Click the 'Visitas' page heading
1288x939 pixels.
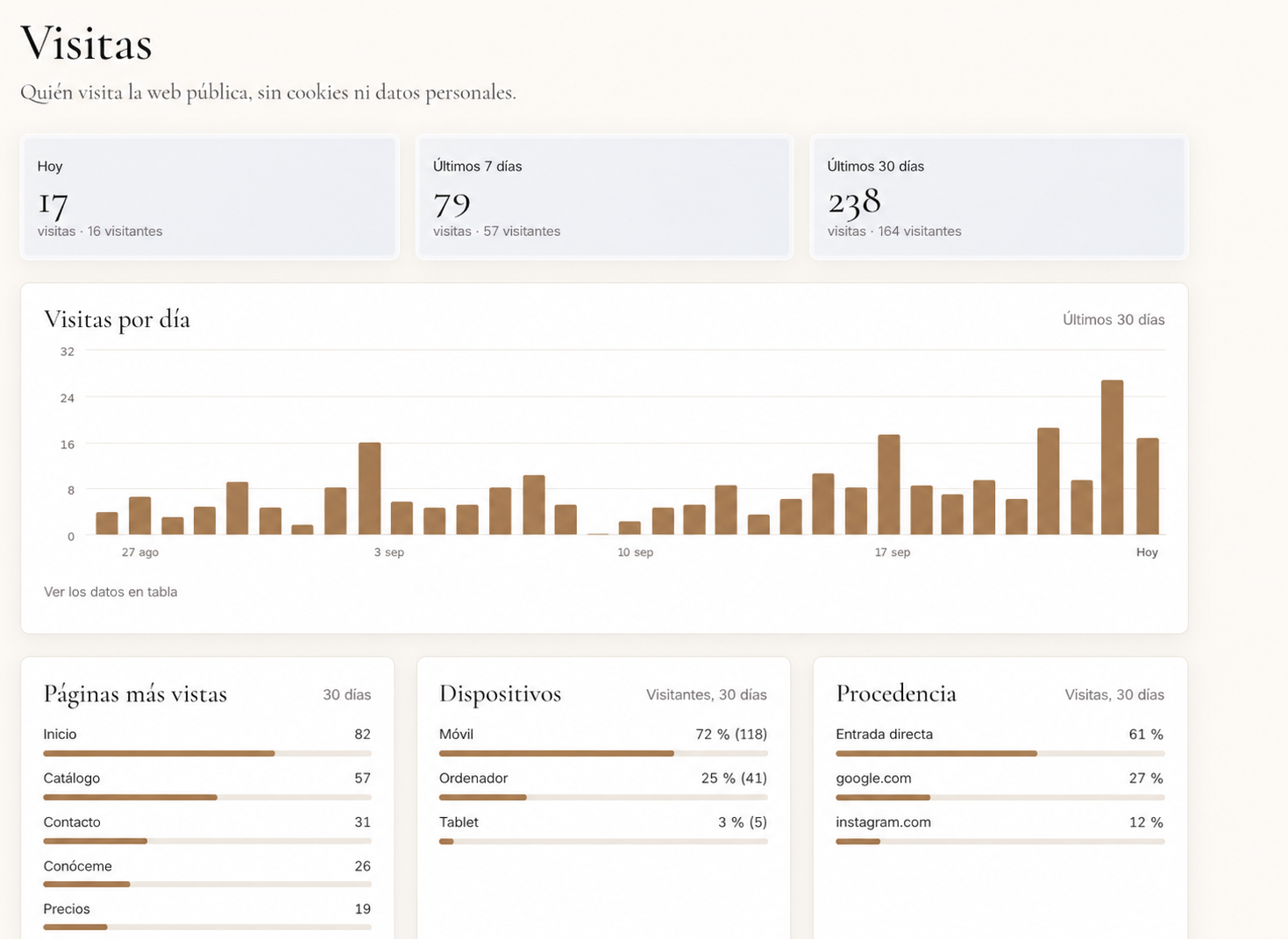(86, 43)
